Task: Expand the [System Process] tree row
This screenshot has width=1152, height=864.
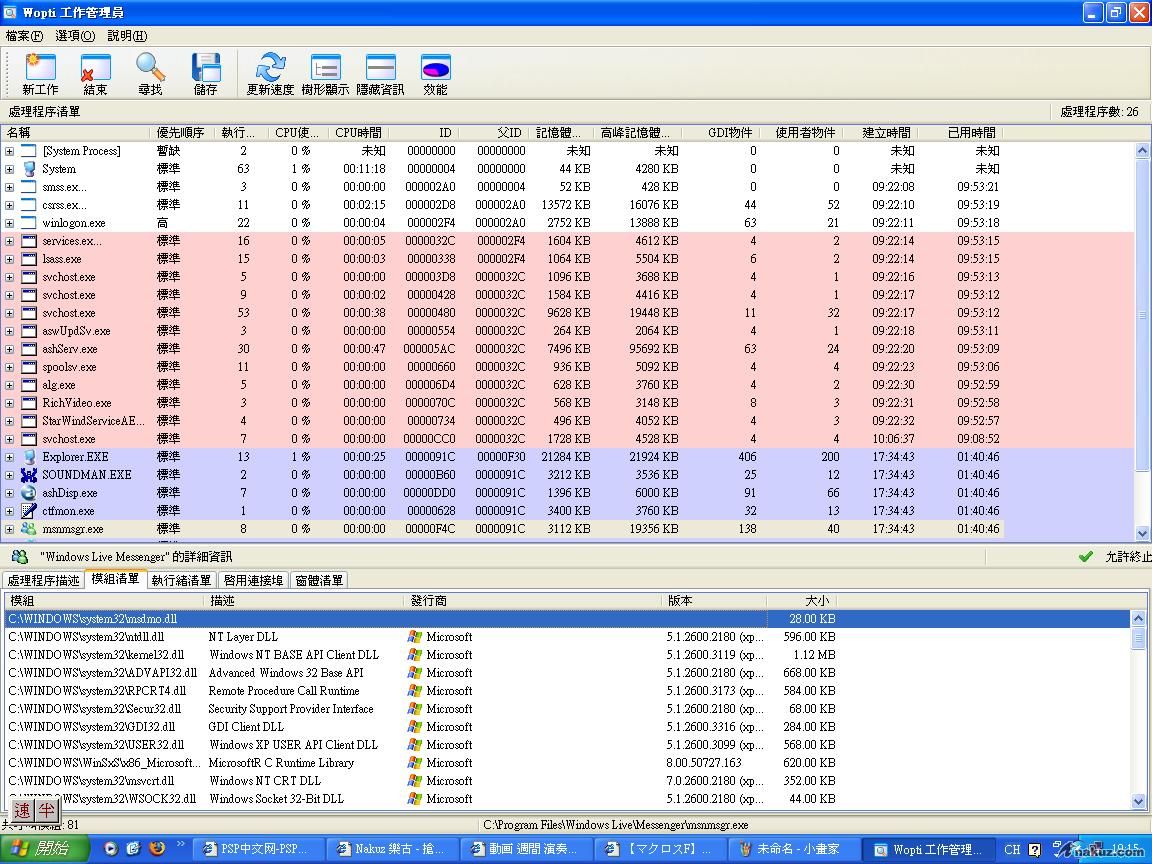Action: pos(10,151)
